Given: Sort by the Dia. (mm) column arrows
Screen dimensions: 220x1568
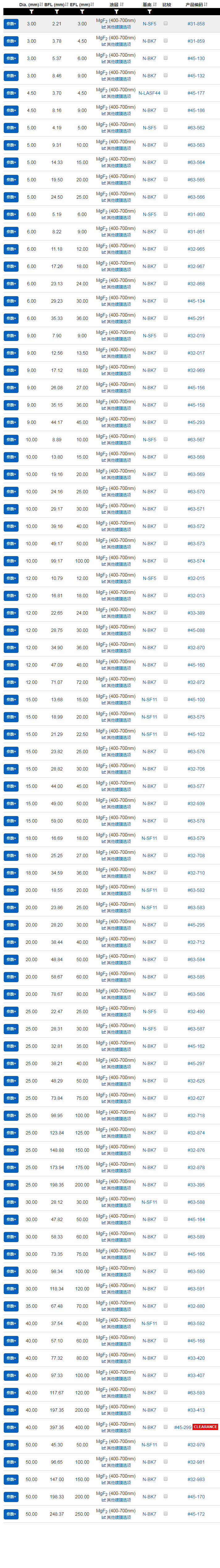Looking at the screenshot, I should [41, 4].
